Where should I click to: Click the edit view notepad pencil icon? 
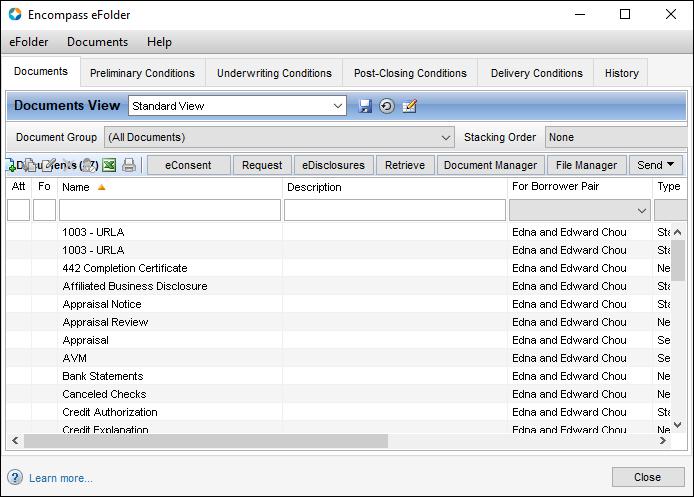[409, 106]
